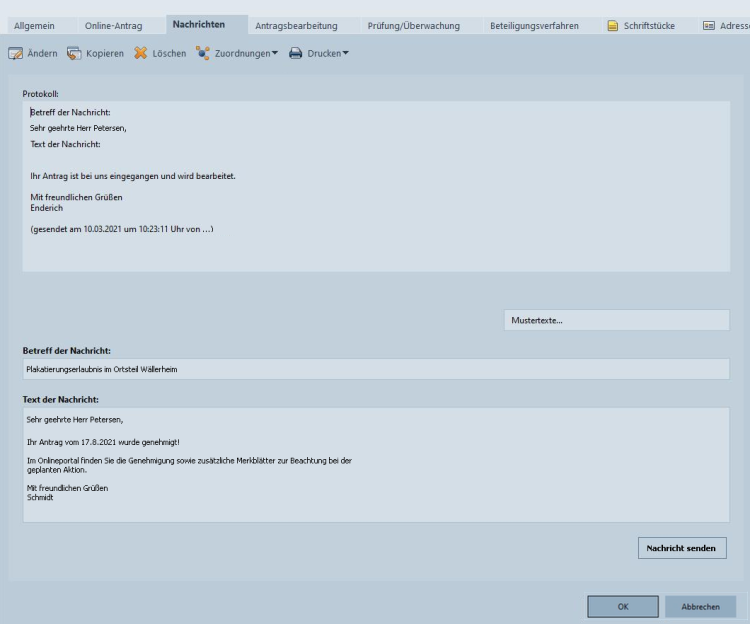750x624 pixels.
Task: Expand the Zuordnungen dropdown arrow
Action: coord(275,53)
